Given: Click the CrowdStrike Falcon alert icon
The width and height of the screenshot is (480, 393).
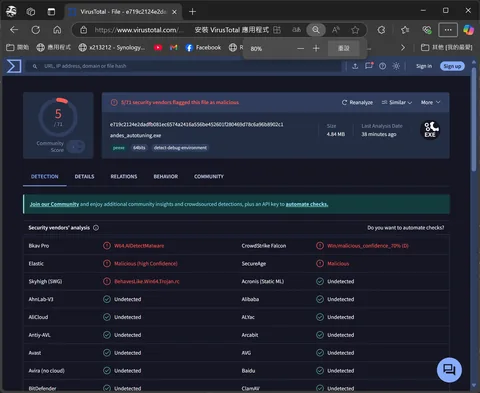Looking at the screenshot, I should 320,246.
